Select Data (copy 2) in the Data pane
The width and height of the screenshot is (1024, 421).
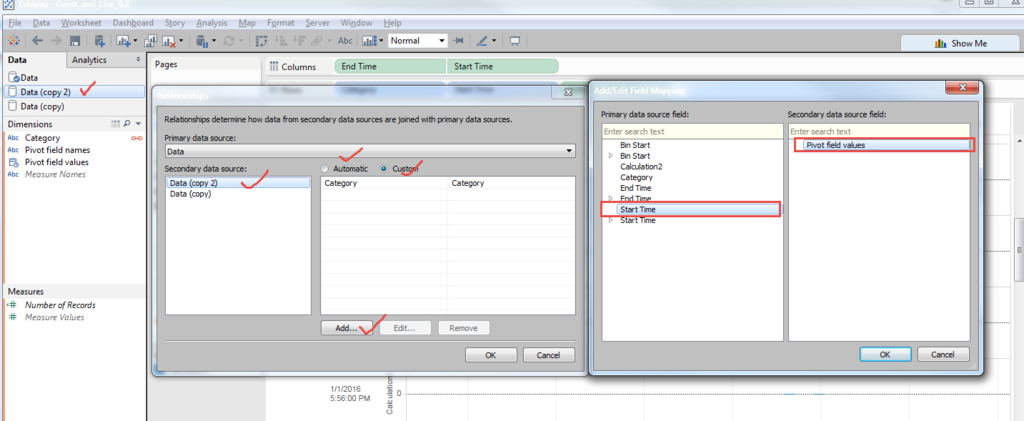[73, 92]
